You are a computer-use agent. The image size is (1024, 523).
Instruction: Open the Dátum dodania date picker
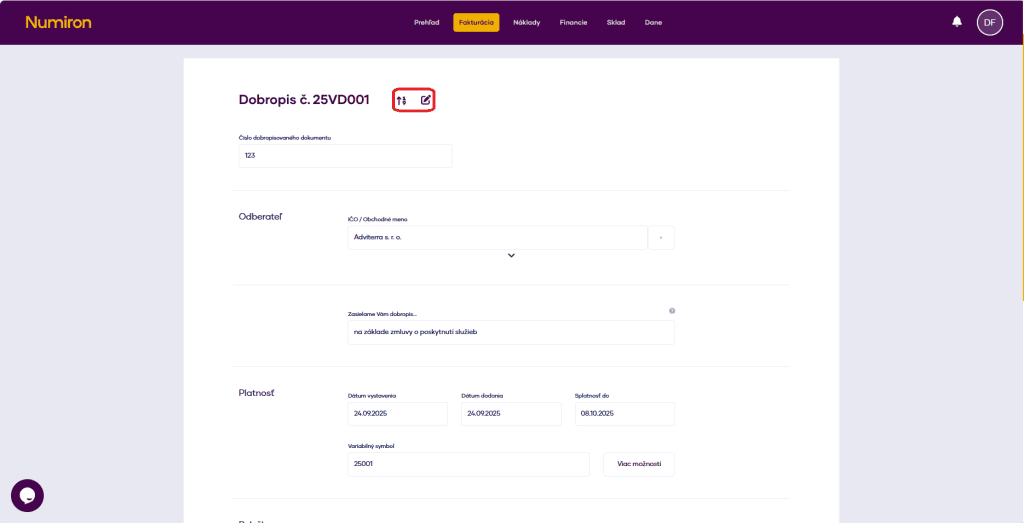[x=510, y=413]
